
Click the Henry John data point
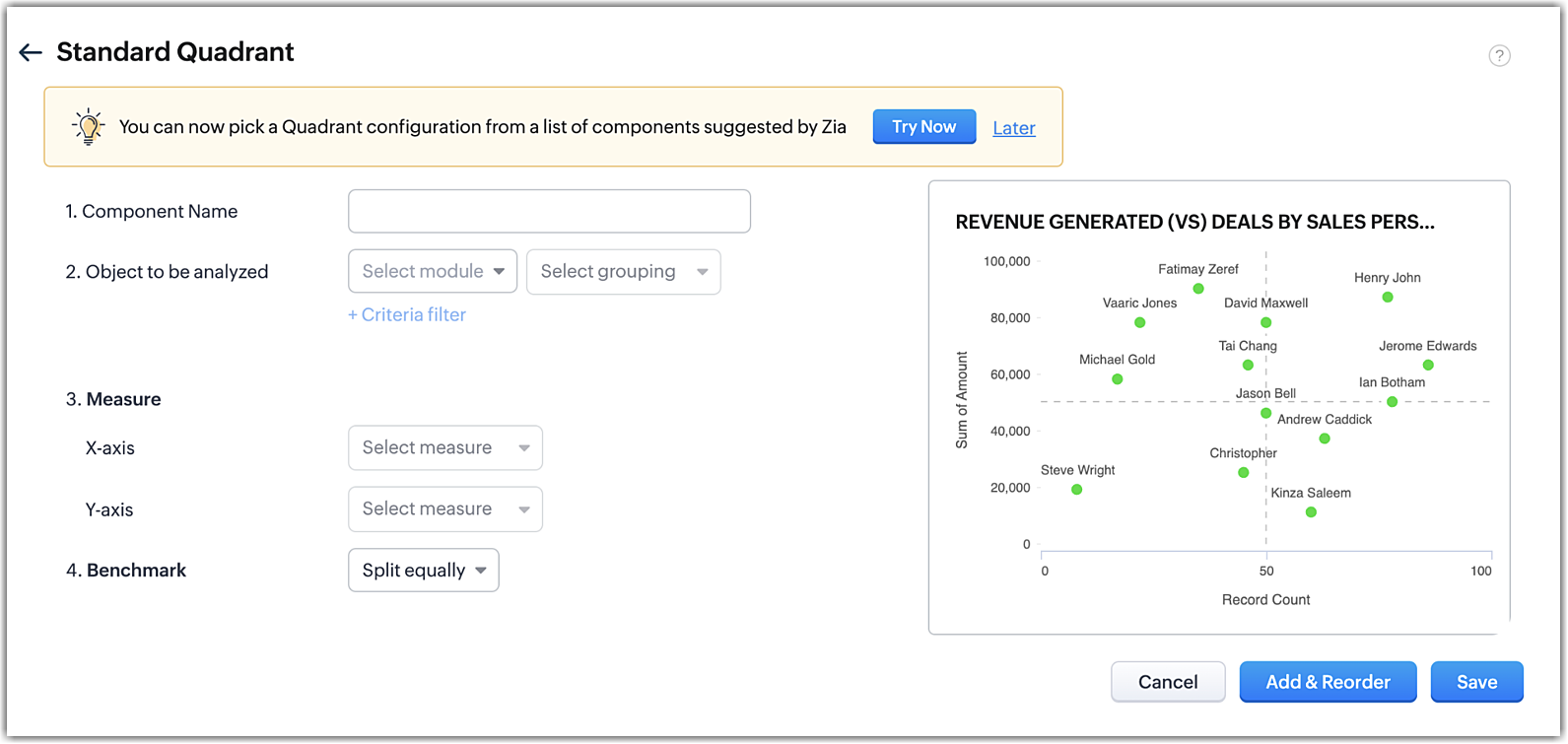click(x=1388, y=298)
